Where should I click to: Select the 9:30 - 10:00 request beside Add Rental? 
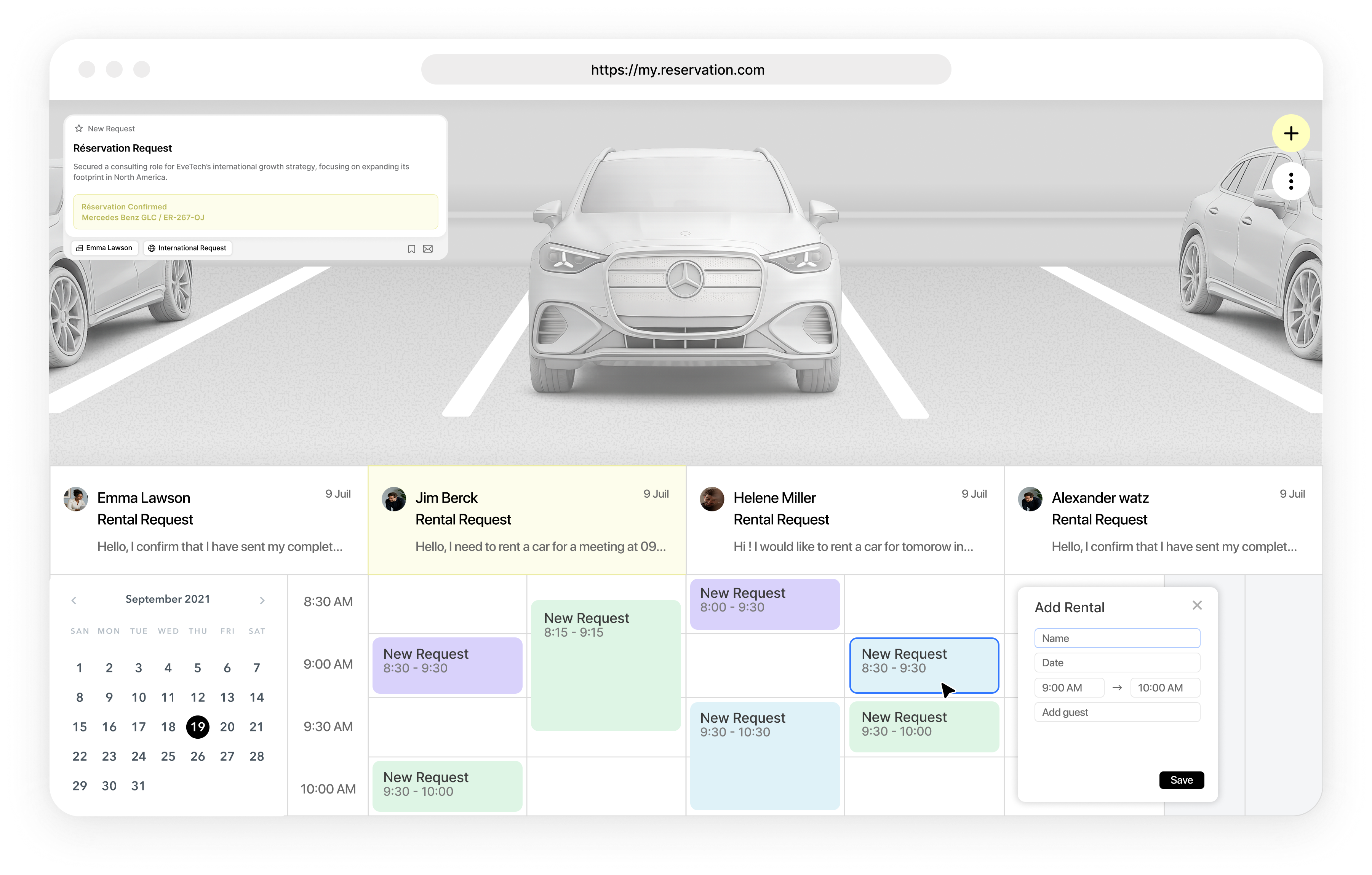[924, 727]
